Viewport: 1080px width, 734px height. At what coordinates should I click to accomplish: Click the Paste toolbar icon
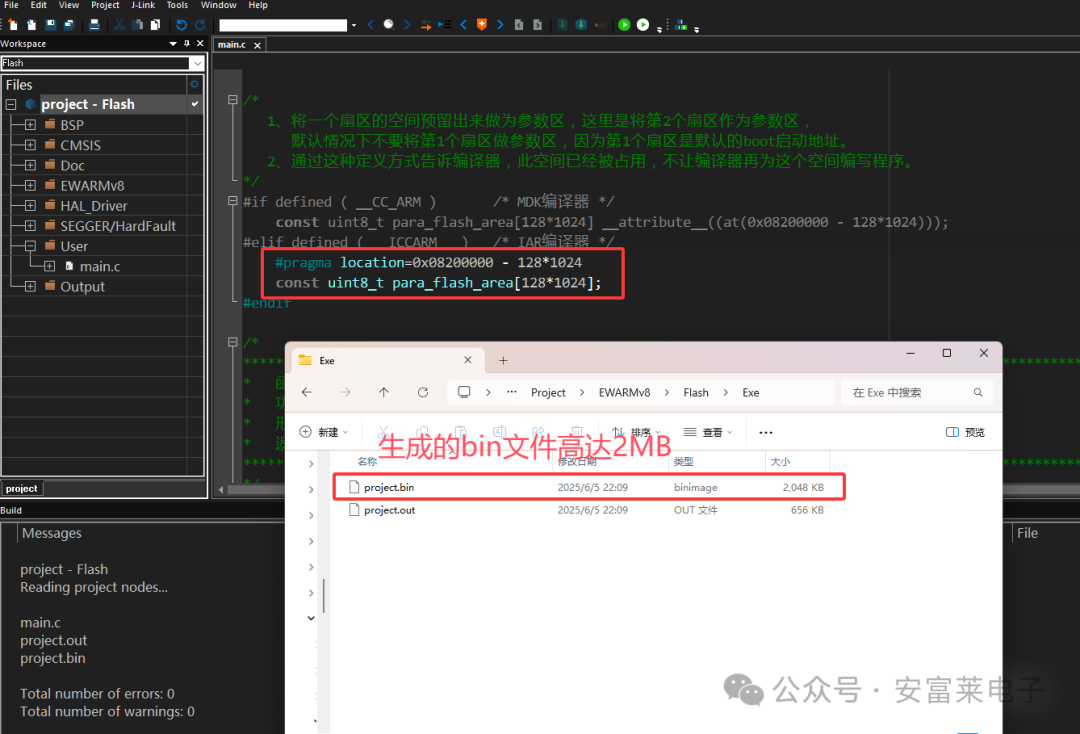click(x=153, y=24)
